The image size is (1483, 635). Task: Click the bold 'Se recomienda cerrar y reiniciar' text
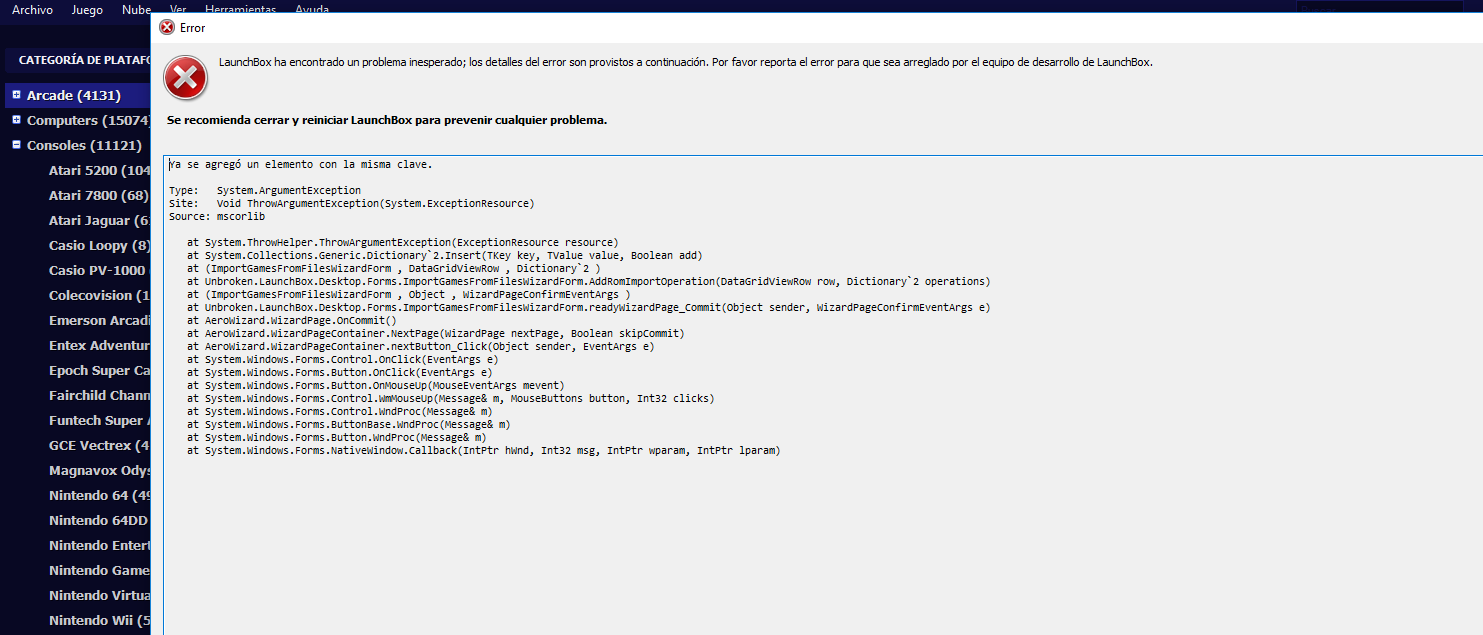pos(387,120)
